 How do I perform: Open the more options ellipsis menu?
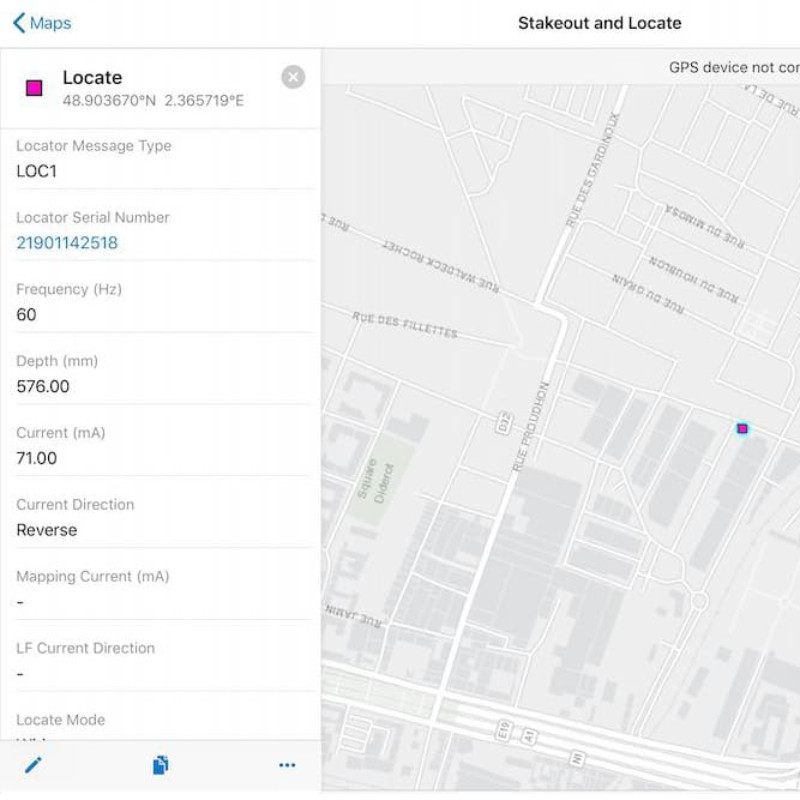tap(287, 764)
